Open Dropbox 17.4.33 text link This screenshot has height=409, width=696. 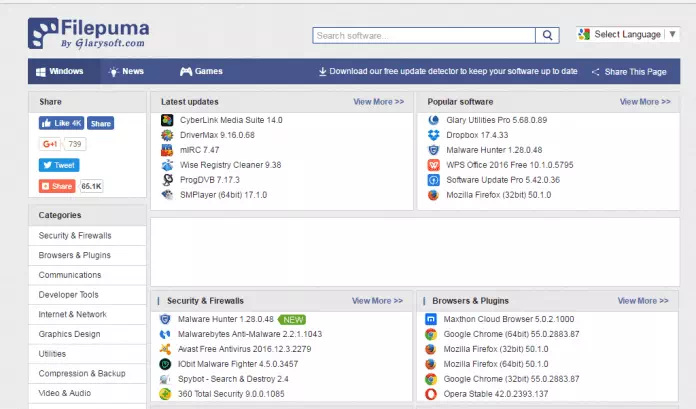(x=477, y=135)
